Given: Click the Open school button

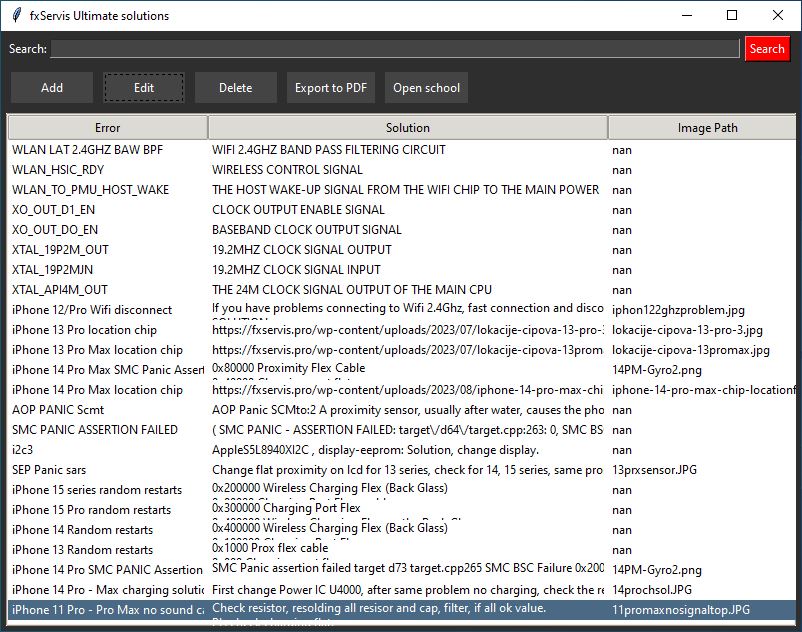Looking at the screenshot, I should coord(427,87).
